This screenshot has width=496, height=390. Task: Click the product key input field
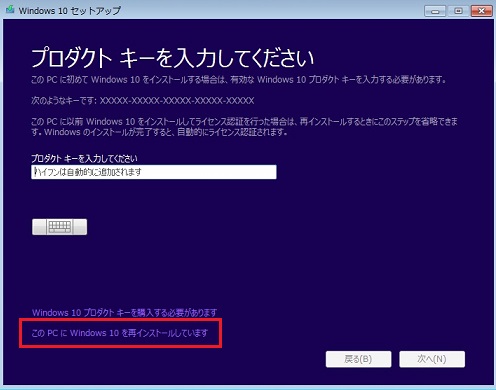tap(154, 172)
